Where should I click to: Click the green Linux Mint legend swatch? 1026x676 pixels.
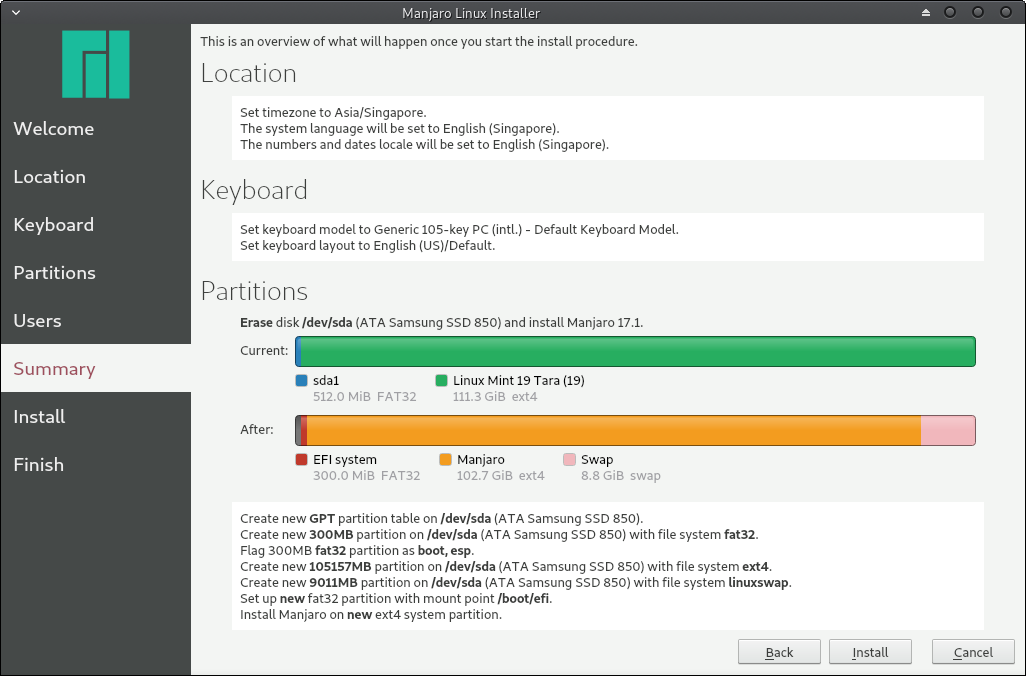coord(442,380)
